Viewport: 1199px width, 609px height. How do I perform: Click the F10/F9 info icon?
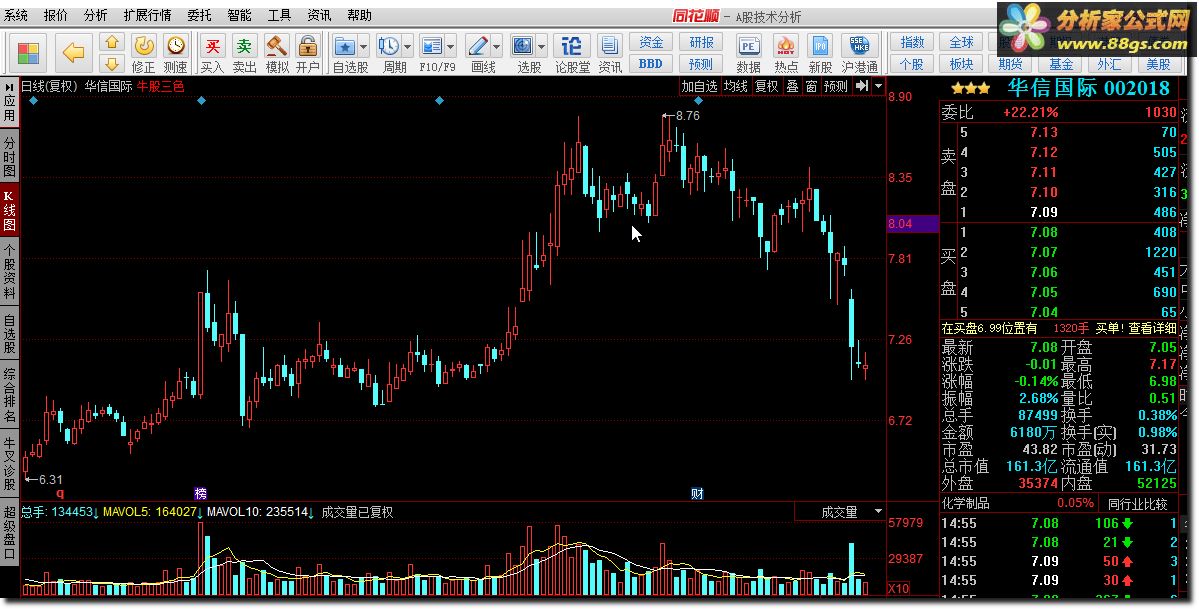click(432, 46)
